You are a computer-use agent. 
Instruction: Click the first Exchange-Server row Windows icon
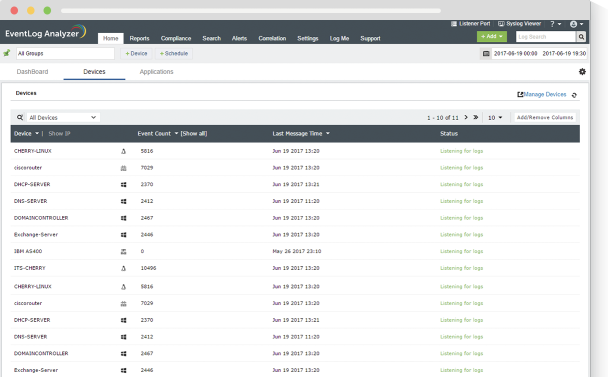123,235
